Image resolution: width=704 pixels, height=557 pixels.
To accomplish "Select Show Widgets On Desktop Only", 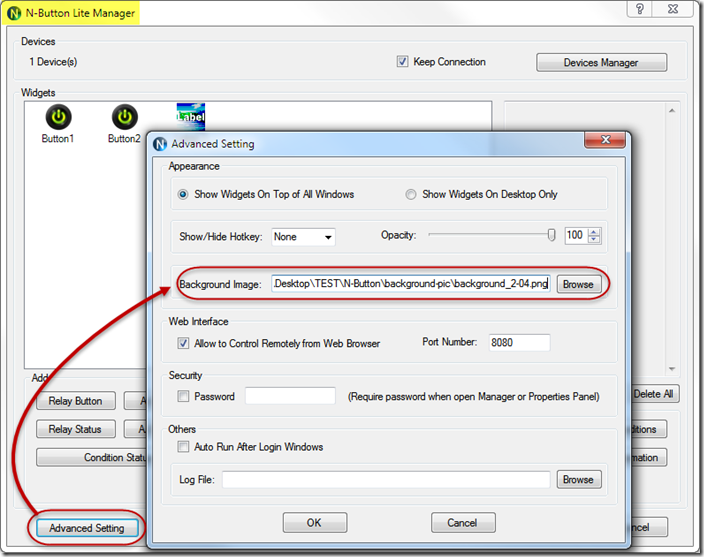I will pos(410,194).
